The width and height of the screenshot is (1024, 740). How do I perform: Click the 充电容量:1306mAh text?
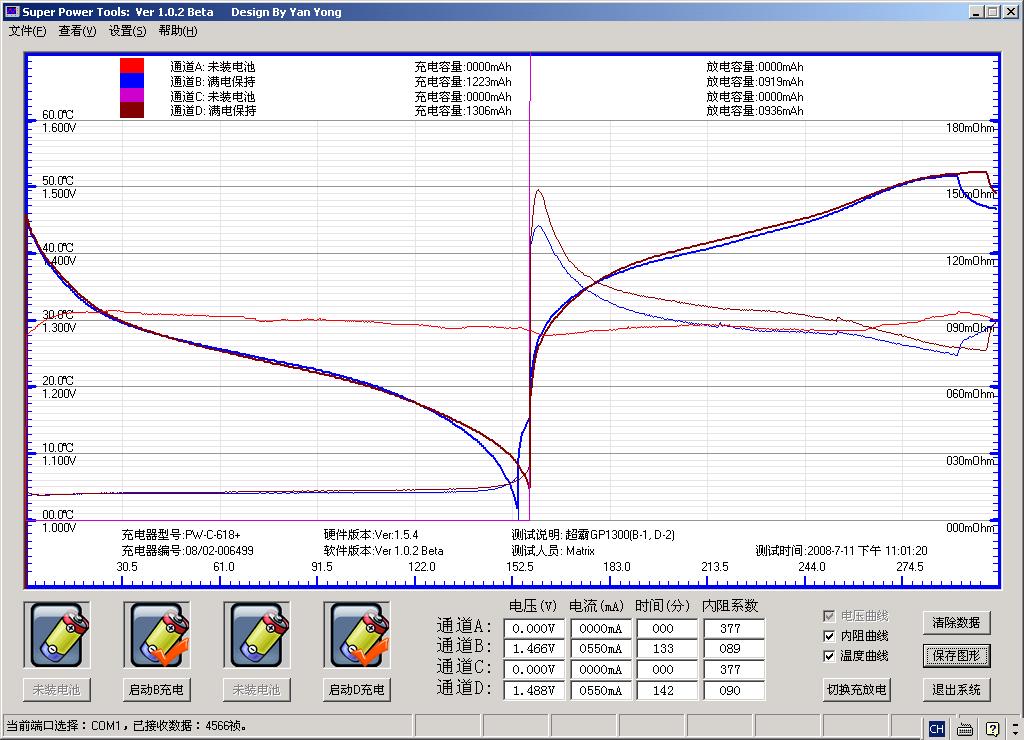coord(463,110)
